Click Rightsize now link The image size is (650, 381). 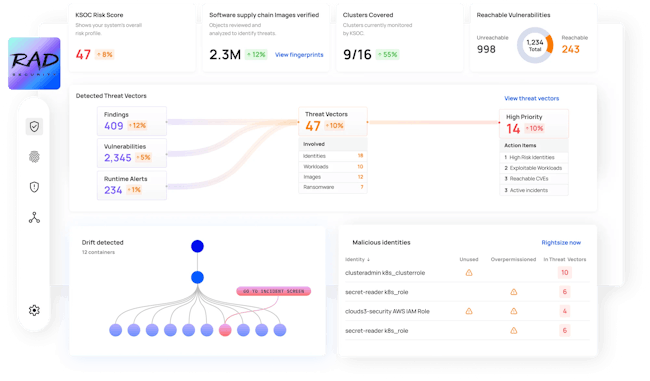click(x=561, y=243)
